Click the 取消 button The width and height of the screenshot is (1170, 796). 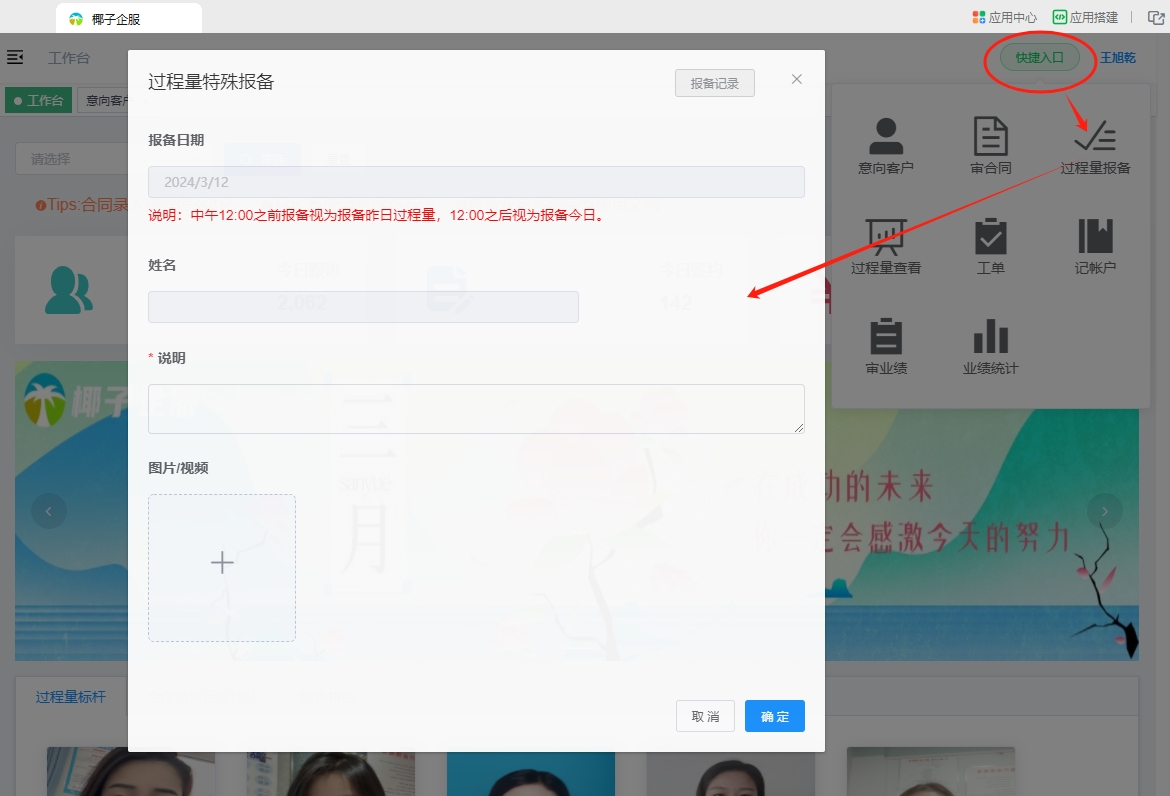[705, 716]
